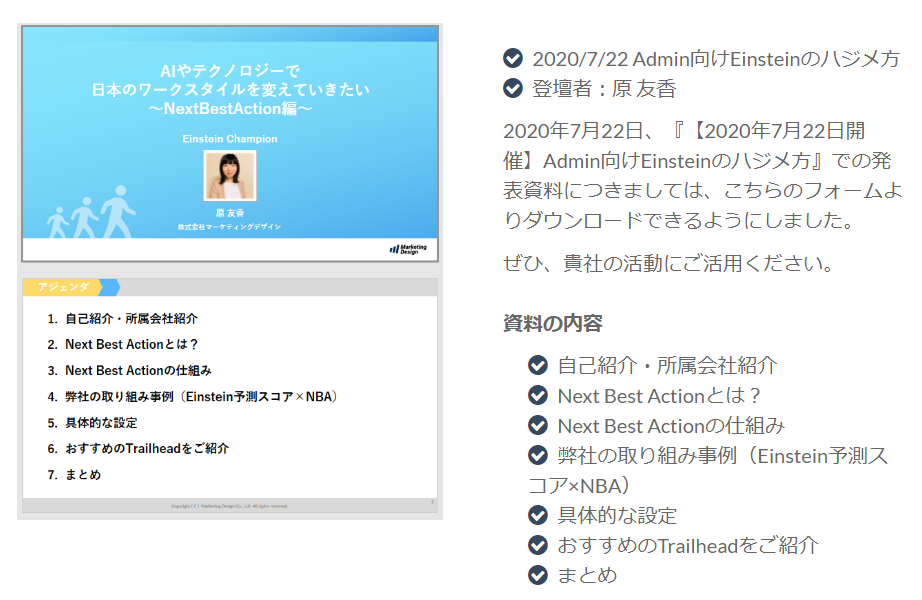
Task: Select the presenter photo of 原 友香
Action: 230,176
